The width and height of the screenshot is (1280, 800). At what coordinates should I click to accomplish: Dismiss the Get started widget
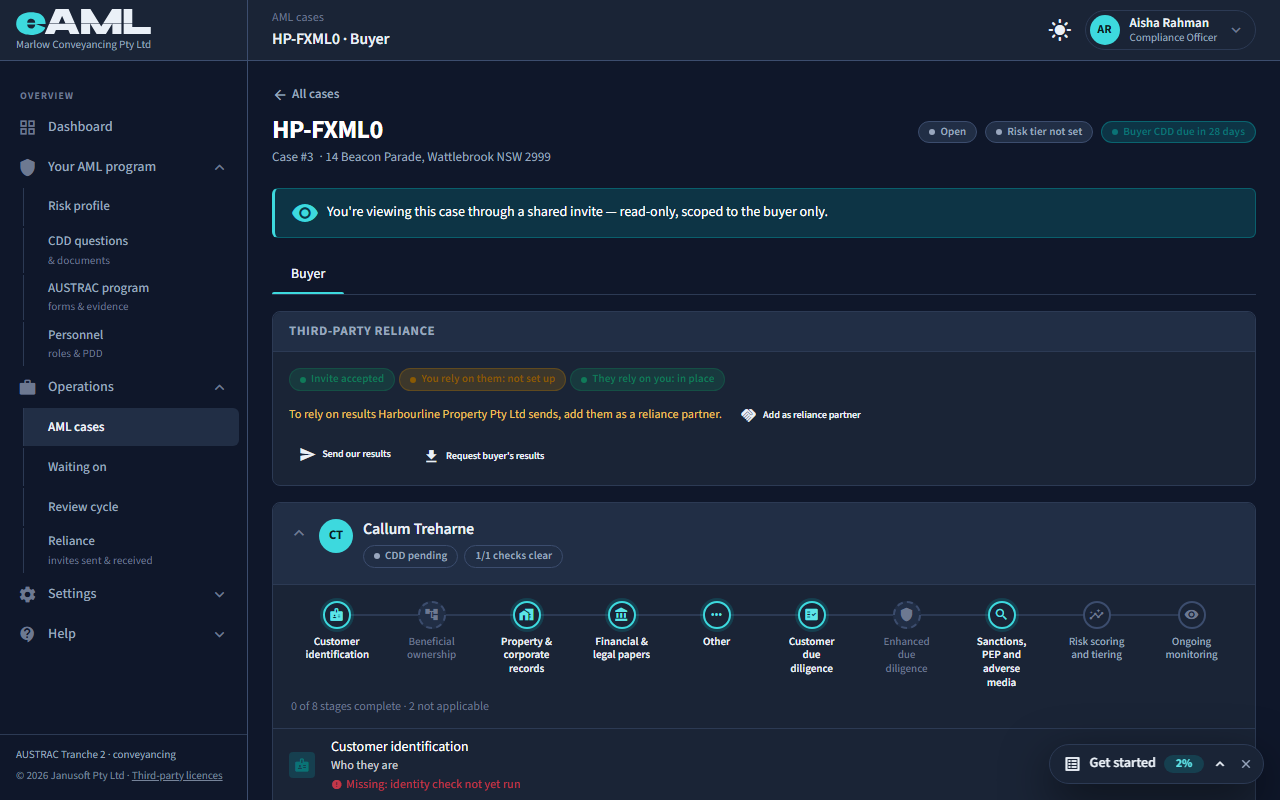(x=1246, y=764)
